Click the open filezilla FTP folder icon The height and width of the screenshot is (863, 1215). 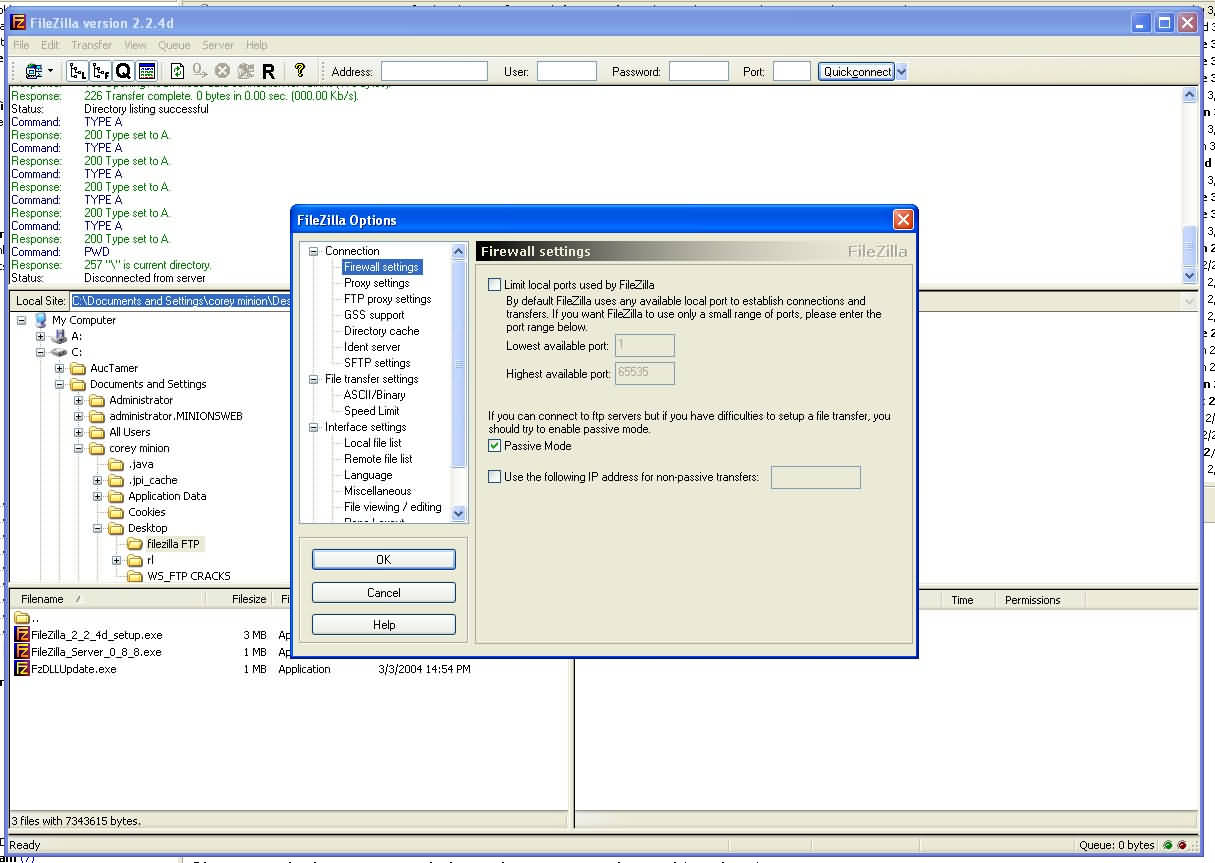(x=136, y=544)
